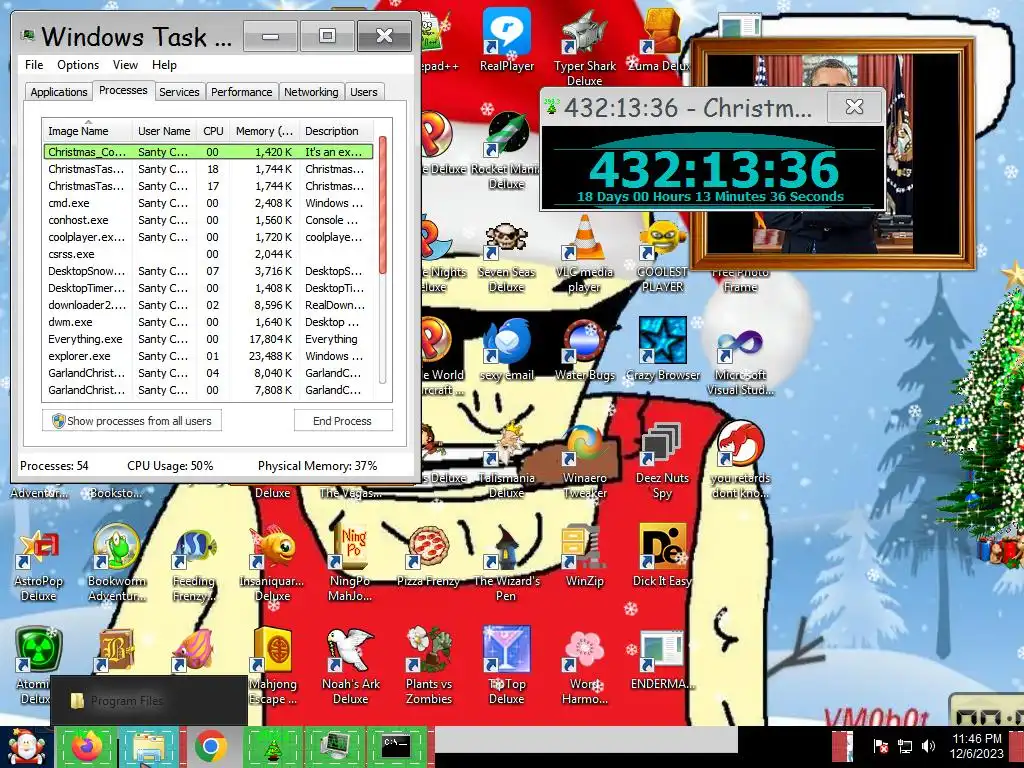This screenshot has width=1024, height=768.
Task: Switch to Users tab
Action: coord(364,92)
